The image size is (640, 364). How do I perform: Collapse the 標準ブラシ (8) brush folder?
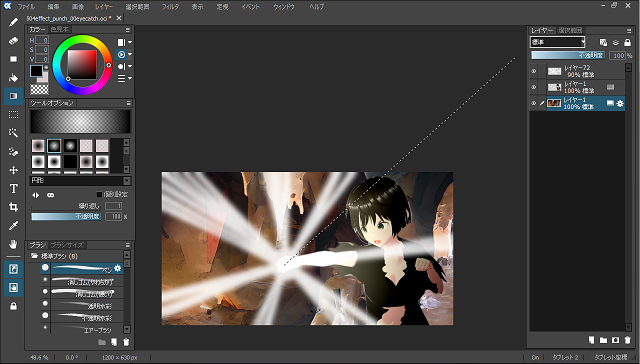point(35,256)
